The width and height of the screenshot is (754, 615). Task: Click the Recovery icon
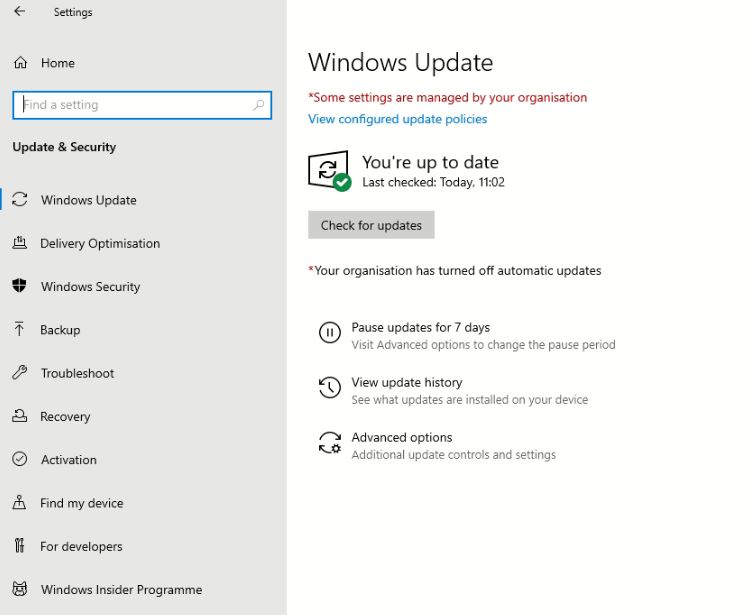tap(19, 416)
